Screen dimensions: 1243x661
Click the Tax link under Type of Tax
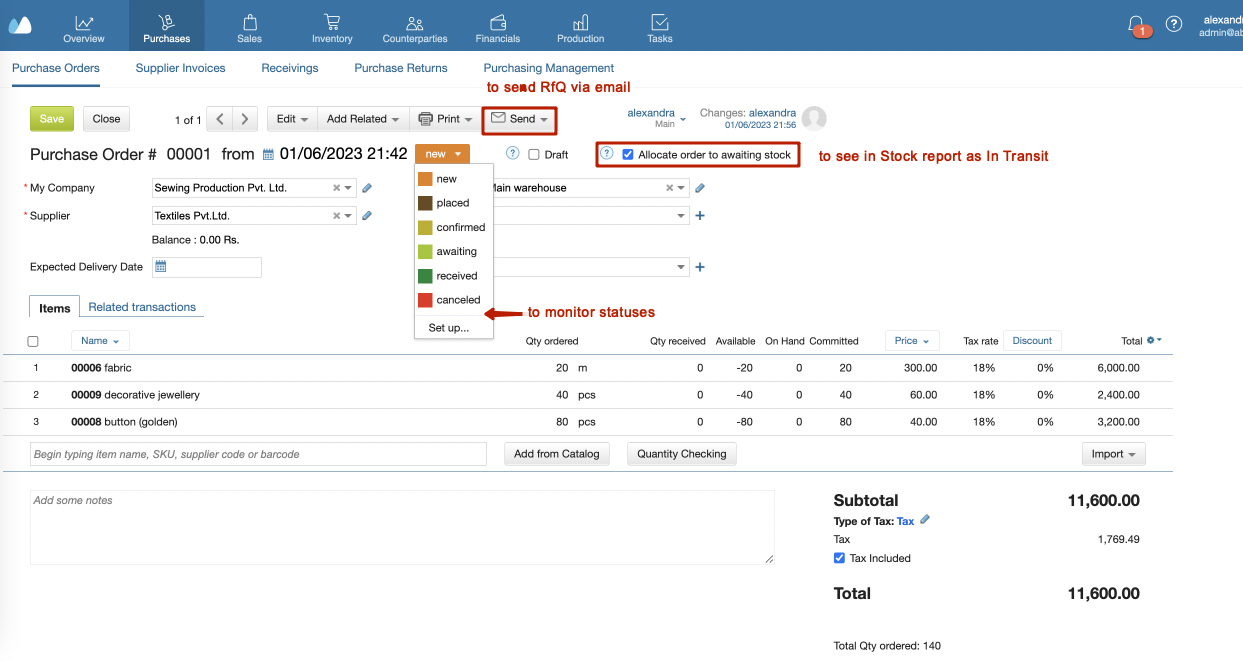click(905, 521)
